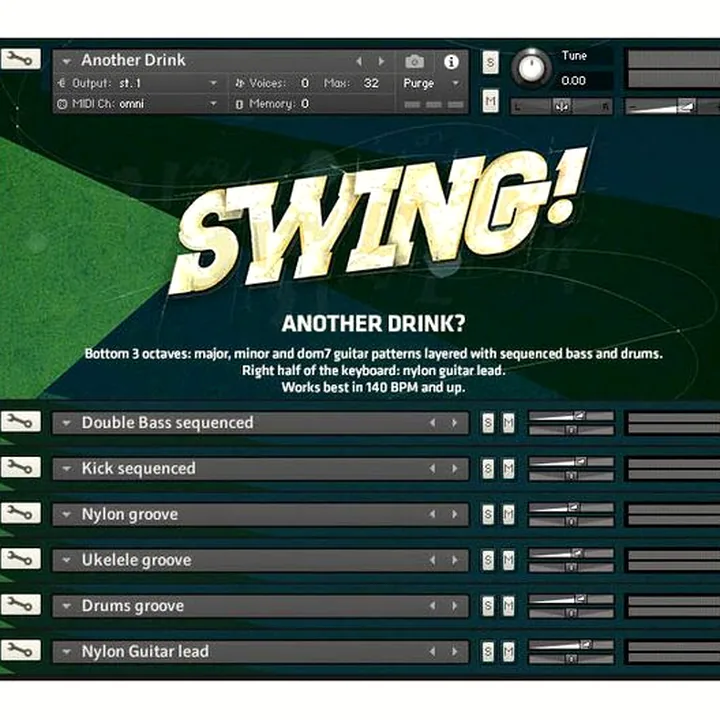720x720 pixels.
Task: Open wrench editor for Kick sequenced
Action: tap(21, 467)
